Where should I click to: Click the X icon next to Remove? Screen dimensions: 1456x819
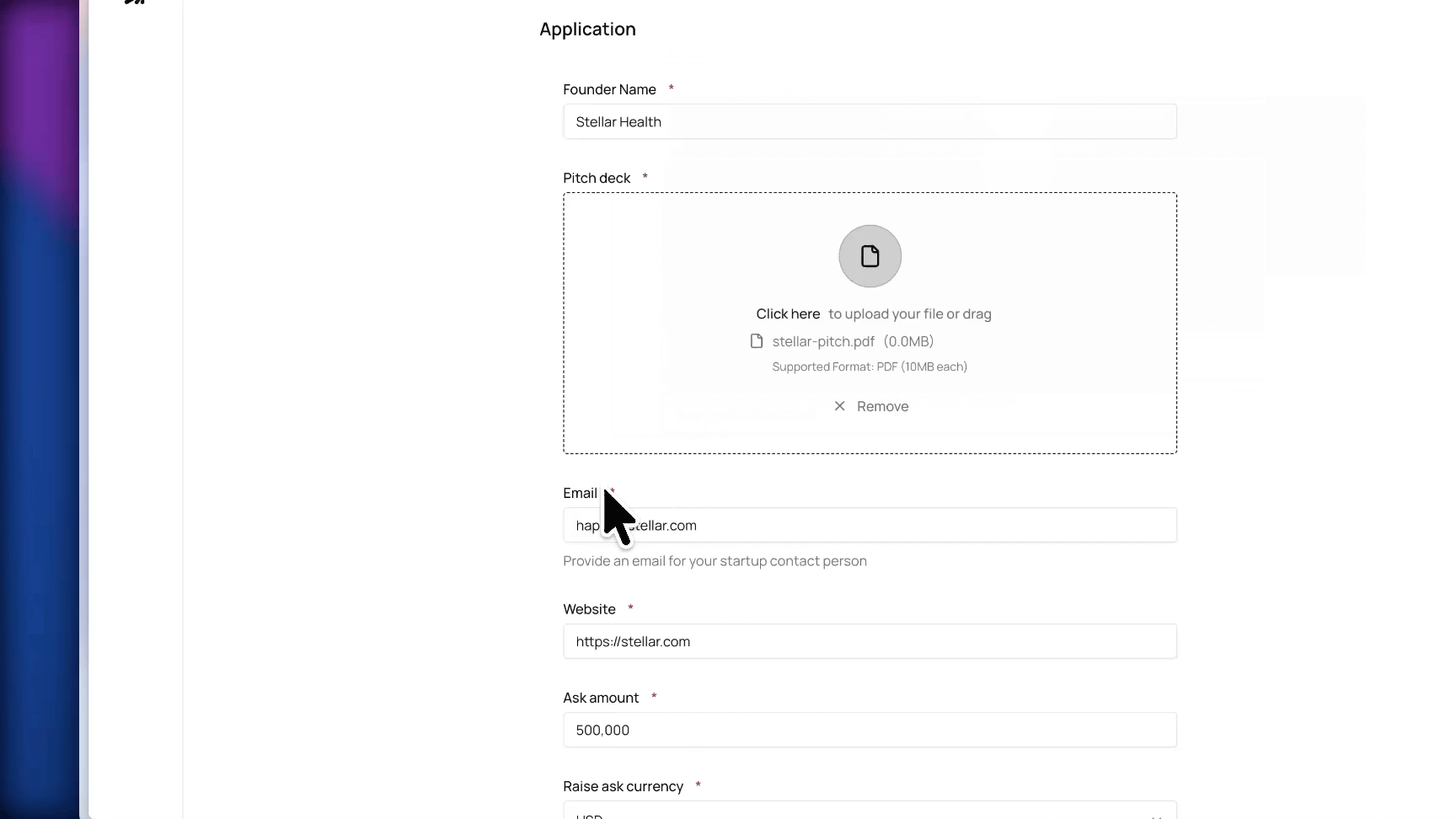[x=839, y=406]
